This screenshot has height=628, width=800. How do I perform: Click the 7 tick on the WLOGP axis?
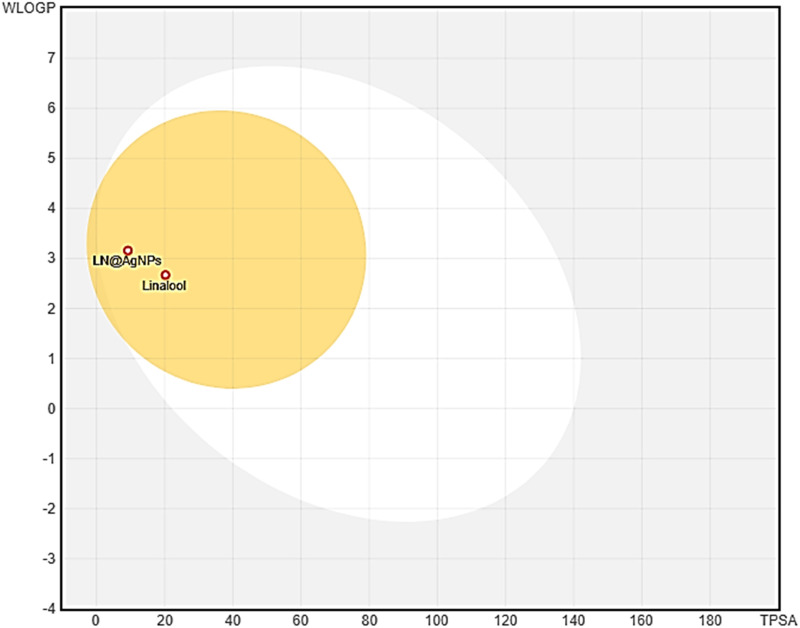click(x=48, y=58)
